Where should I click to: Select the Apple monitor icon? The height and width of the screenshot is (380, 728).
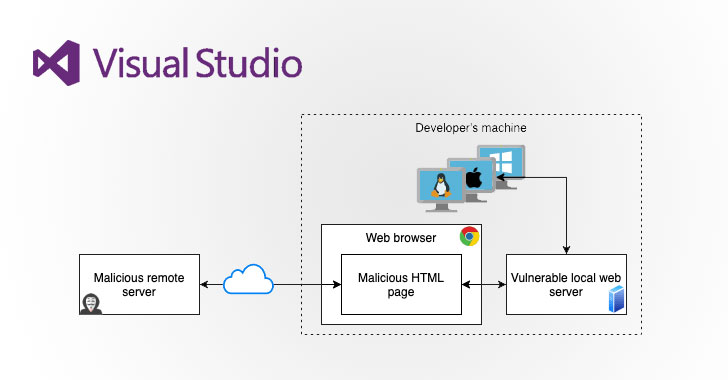click(473, 180)
